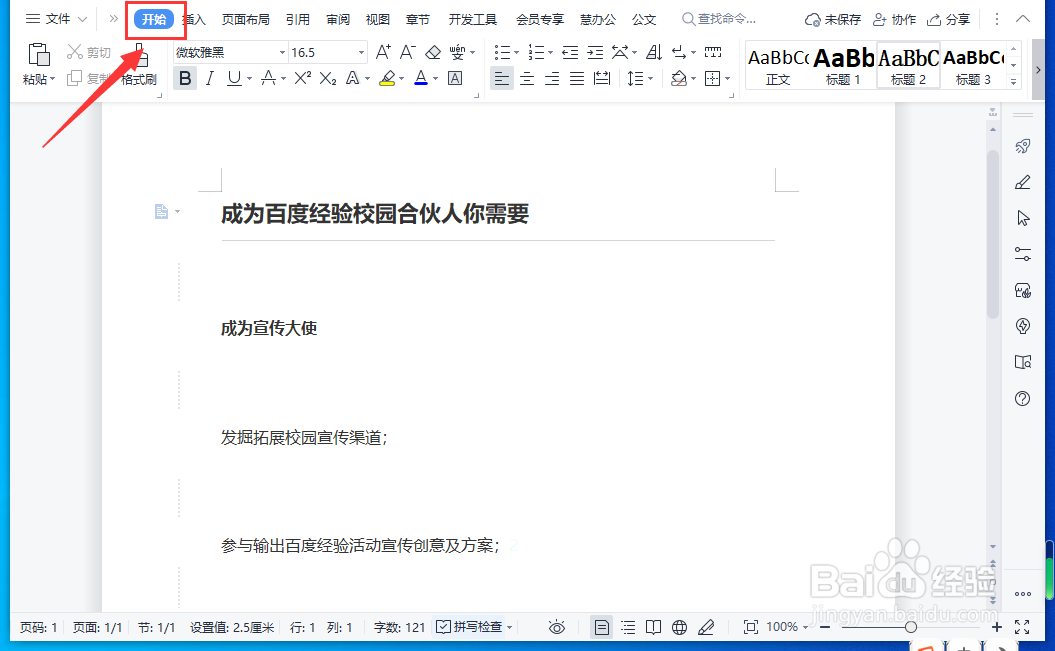1055x651 pixels.
Task: Click the blue font color A
Action: tap(421, 79)
